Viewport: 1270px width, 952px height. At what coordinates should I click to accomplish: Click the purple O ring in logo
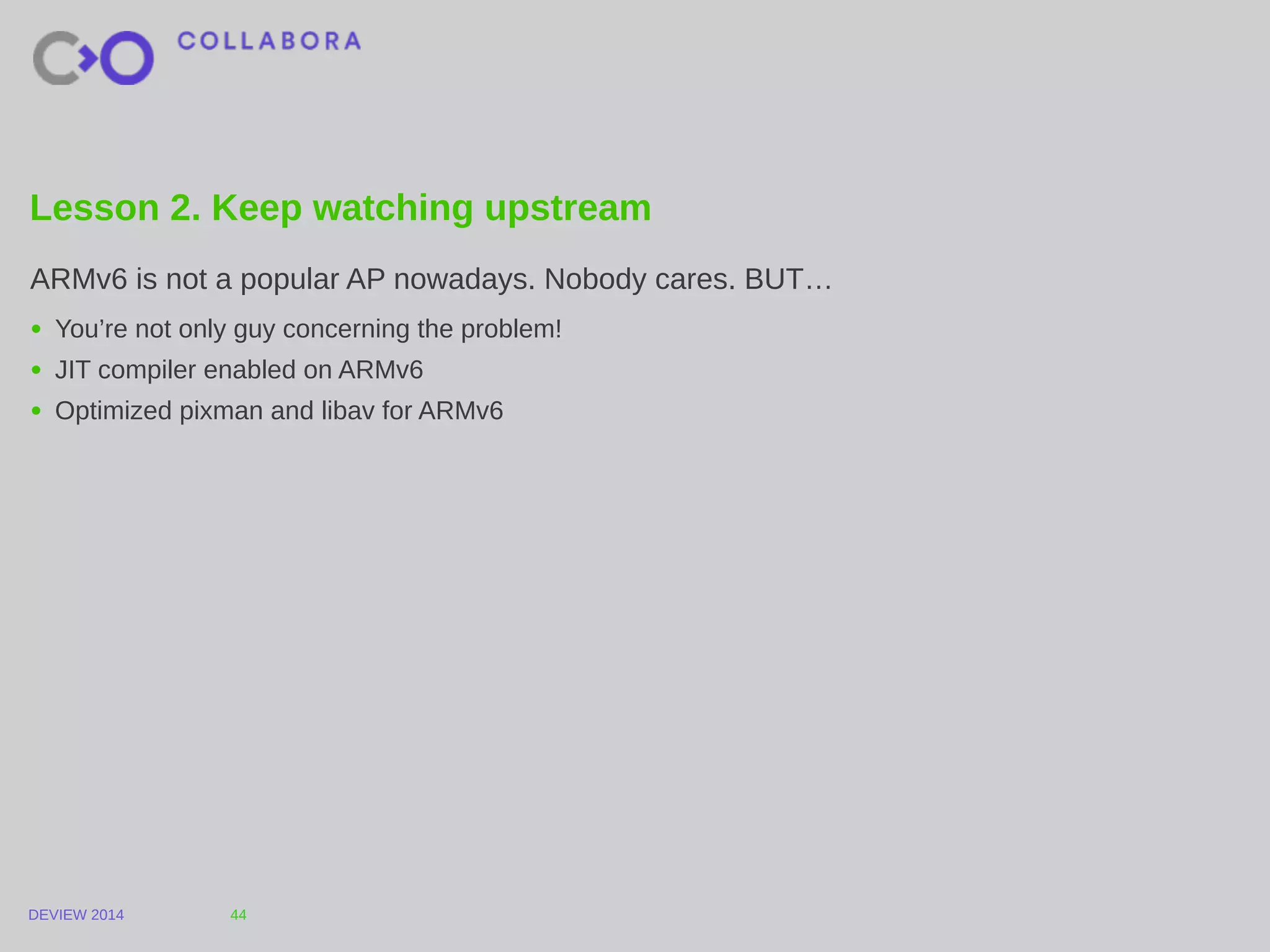[127, 58]
